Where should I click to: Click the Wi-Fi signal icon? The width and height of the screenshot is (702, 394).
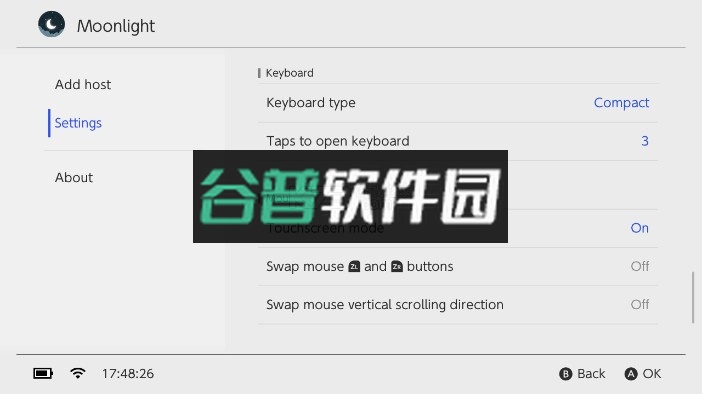coord(78,373)
